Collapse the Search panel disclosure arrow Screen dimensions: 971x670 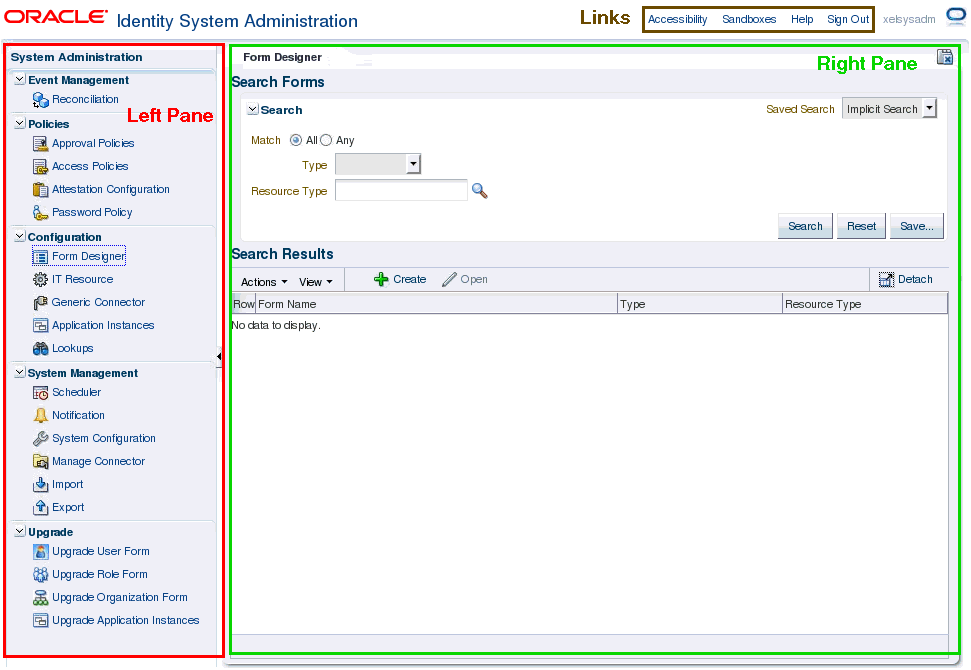[253, 109]
